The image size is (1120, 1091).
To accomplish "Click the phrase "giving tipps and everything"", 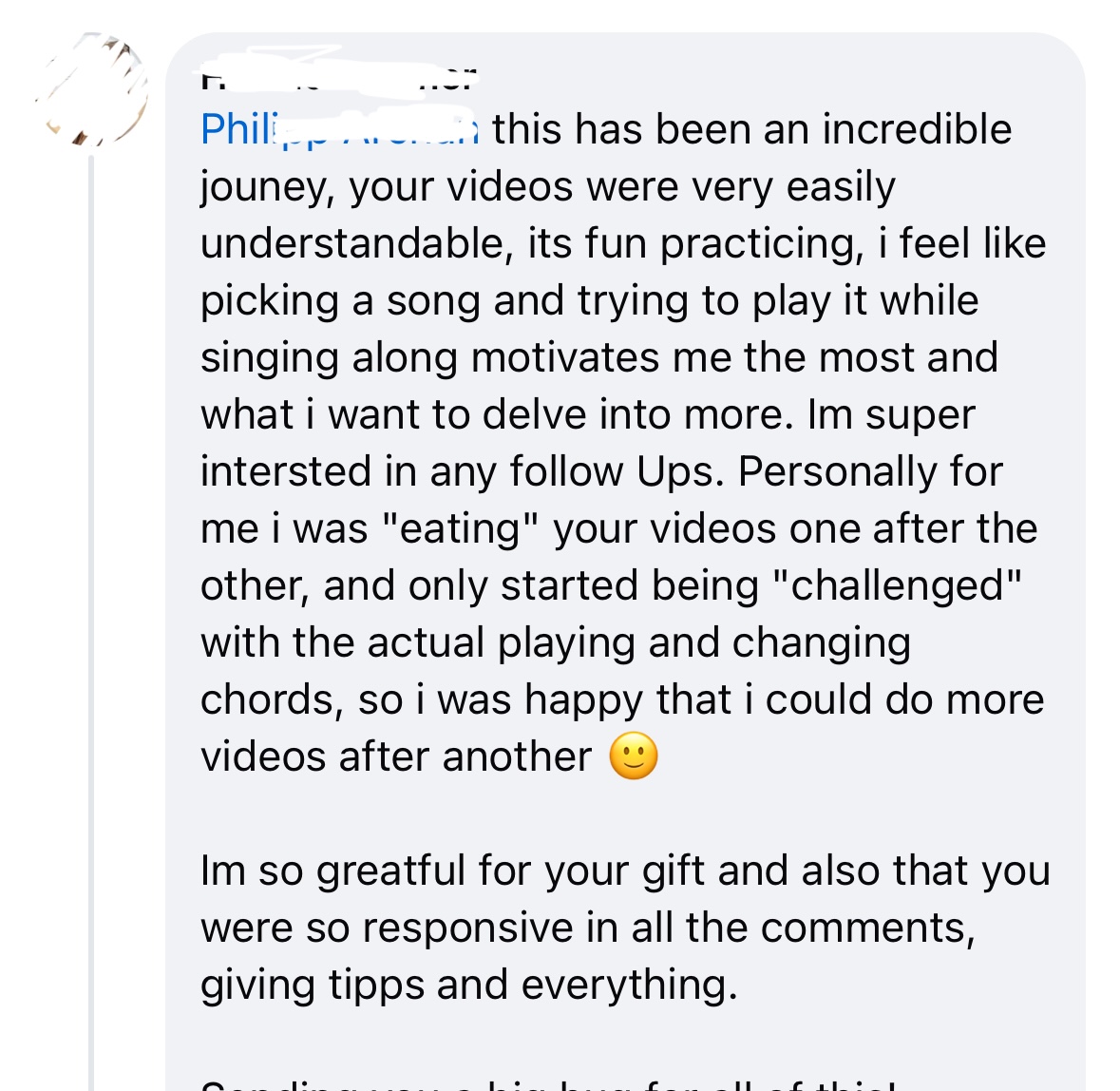I will [x=467, y=985].
